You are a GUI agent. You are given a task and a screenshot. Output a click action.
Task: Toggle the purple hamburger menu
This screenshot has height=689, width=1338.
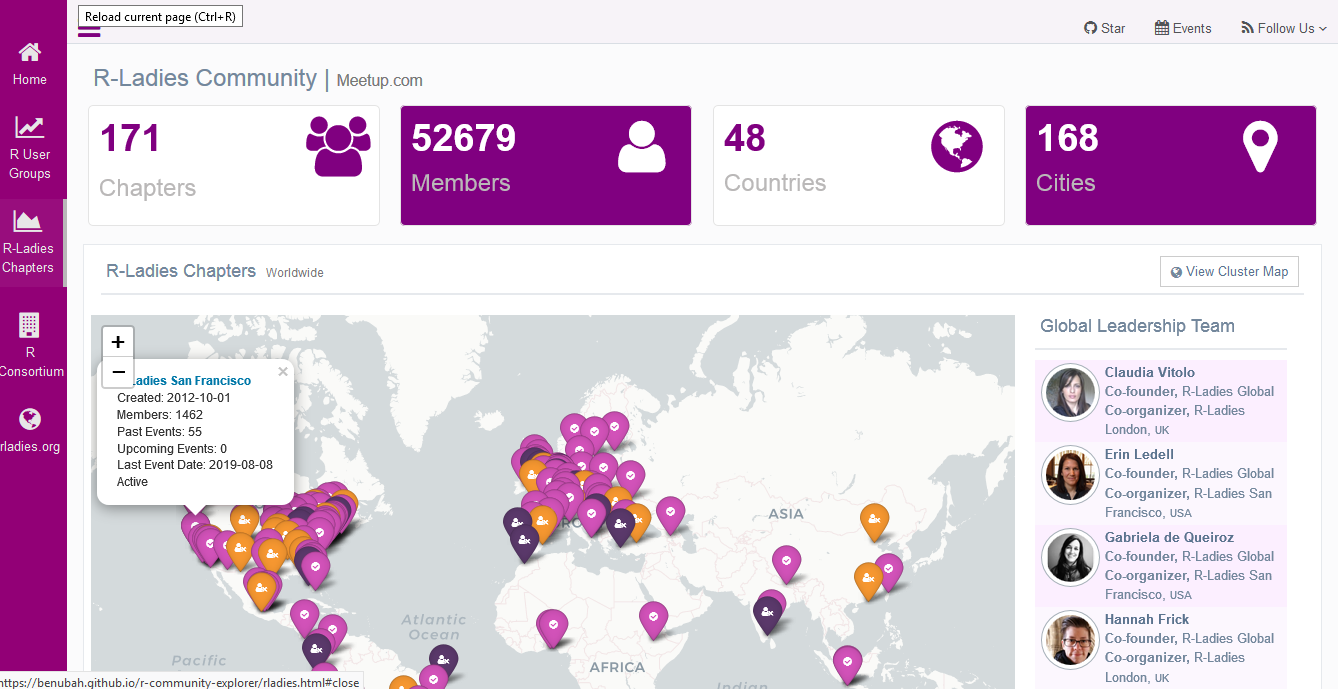pyautogui.click(x=89, y=31)
